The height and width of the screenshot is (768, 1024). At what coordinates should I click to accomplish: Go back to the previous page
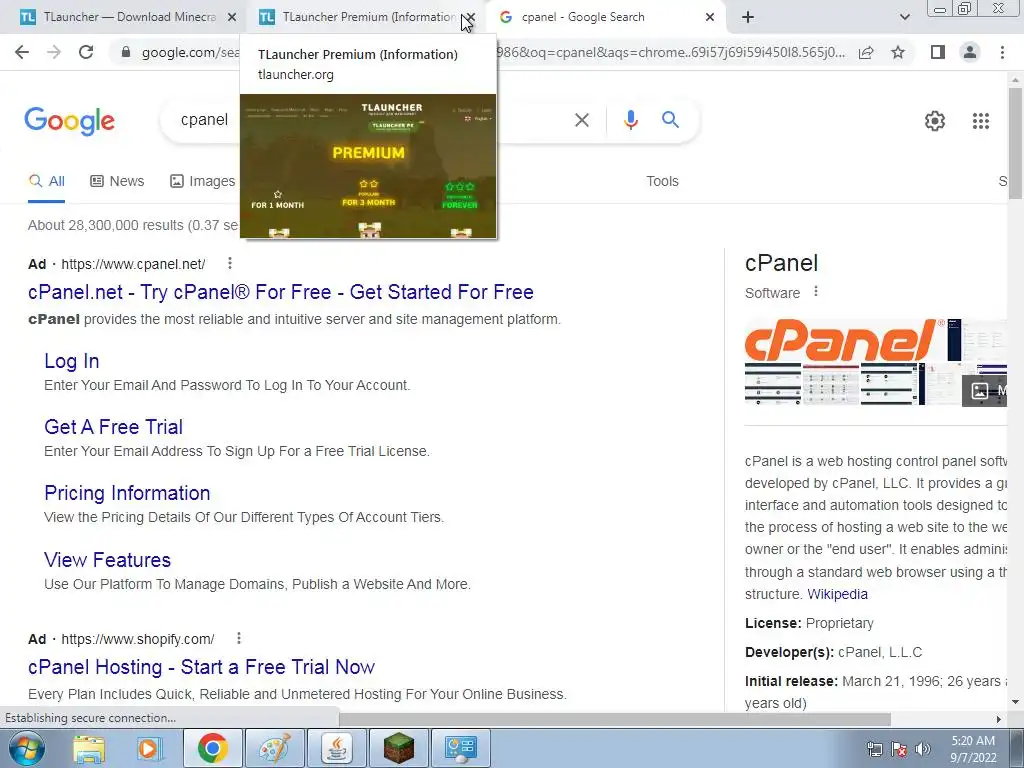[22, 52]
